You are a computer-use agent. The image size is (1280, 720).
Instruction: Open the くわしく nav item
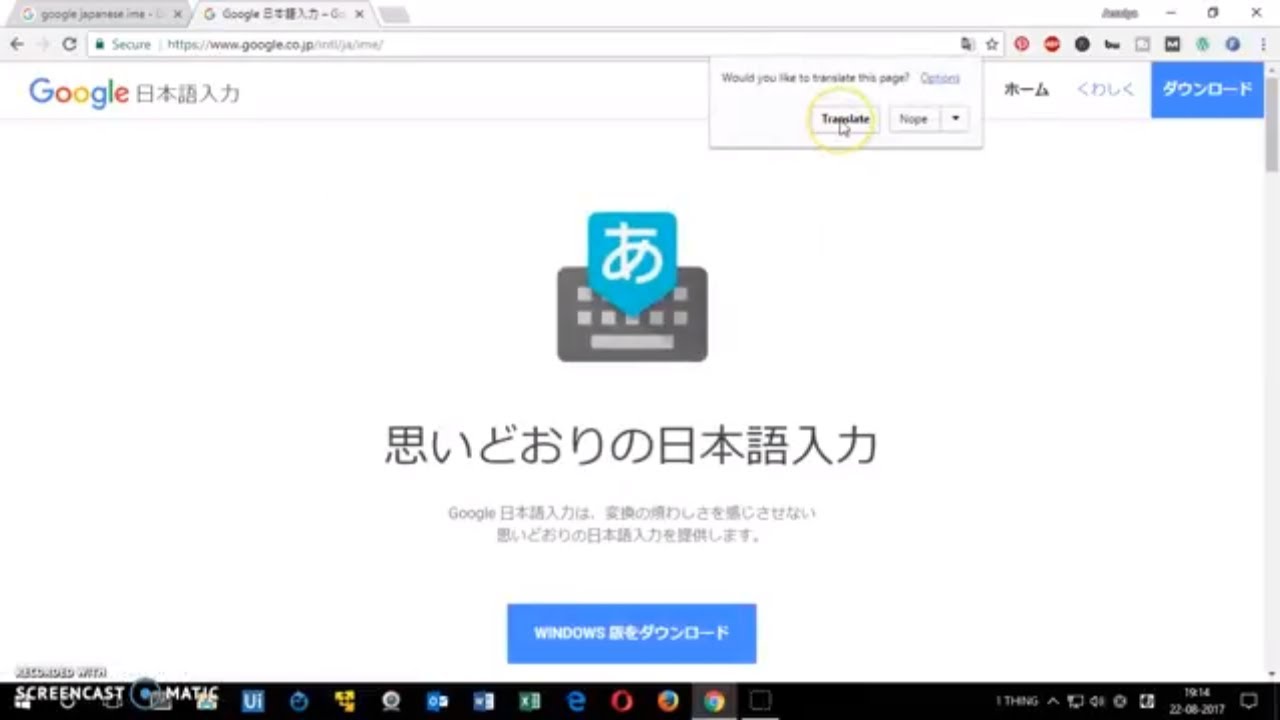tap(1105, 89)
